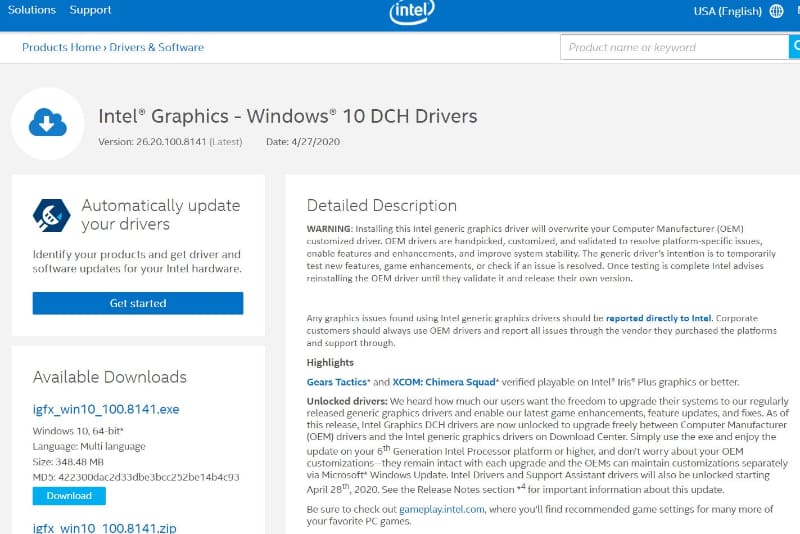800x534 pixels.
Task: Open the Support menu
Action: click(90, 10)
